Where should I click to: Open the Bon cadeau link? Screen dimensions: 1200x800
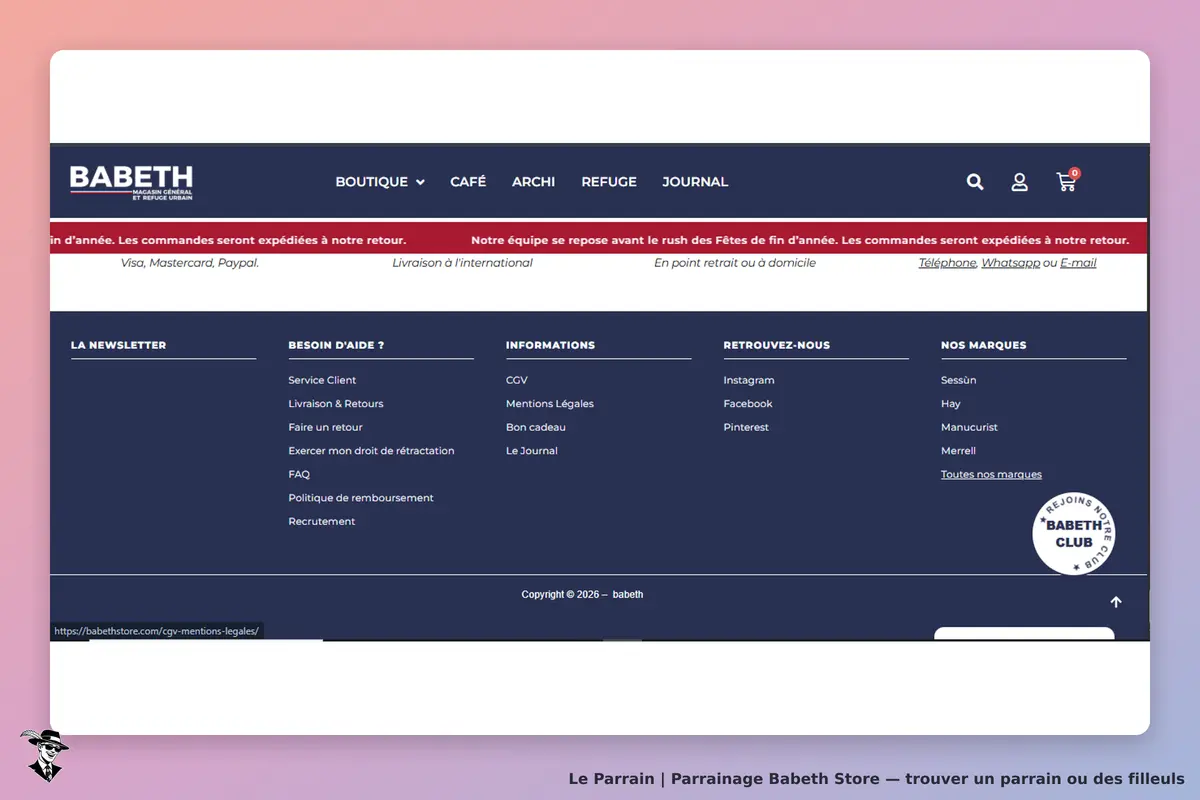pos(536,427)
